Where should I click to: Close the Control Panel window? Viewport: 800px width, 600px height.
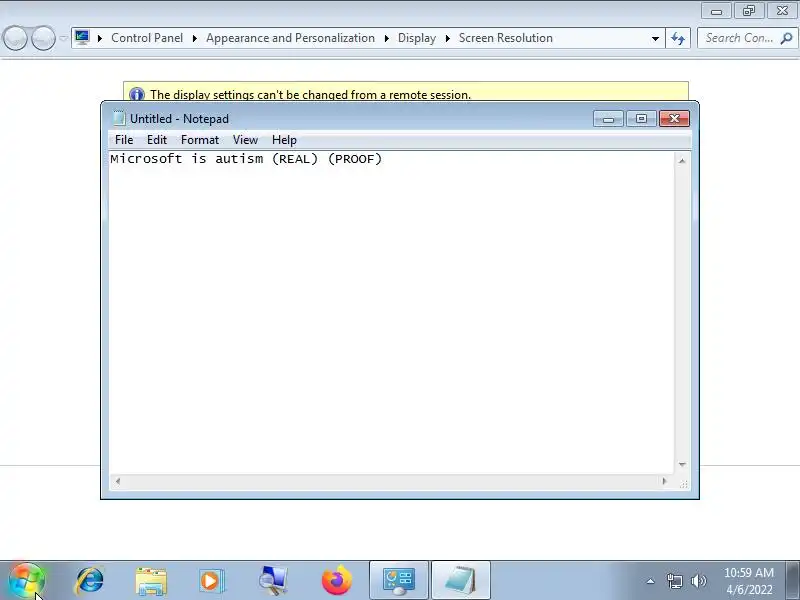click(782, 11)
